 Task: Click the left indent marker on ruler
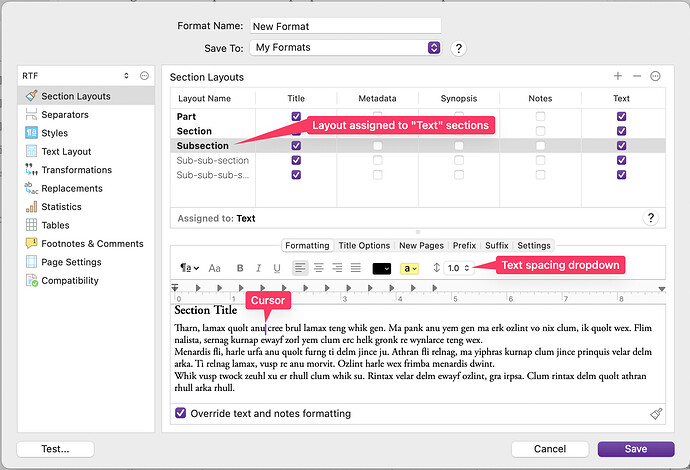tap(175, 288)
